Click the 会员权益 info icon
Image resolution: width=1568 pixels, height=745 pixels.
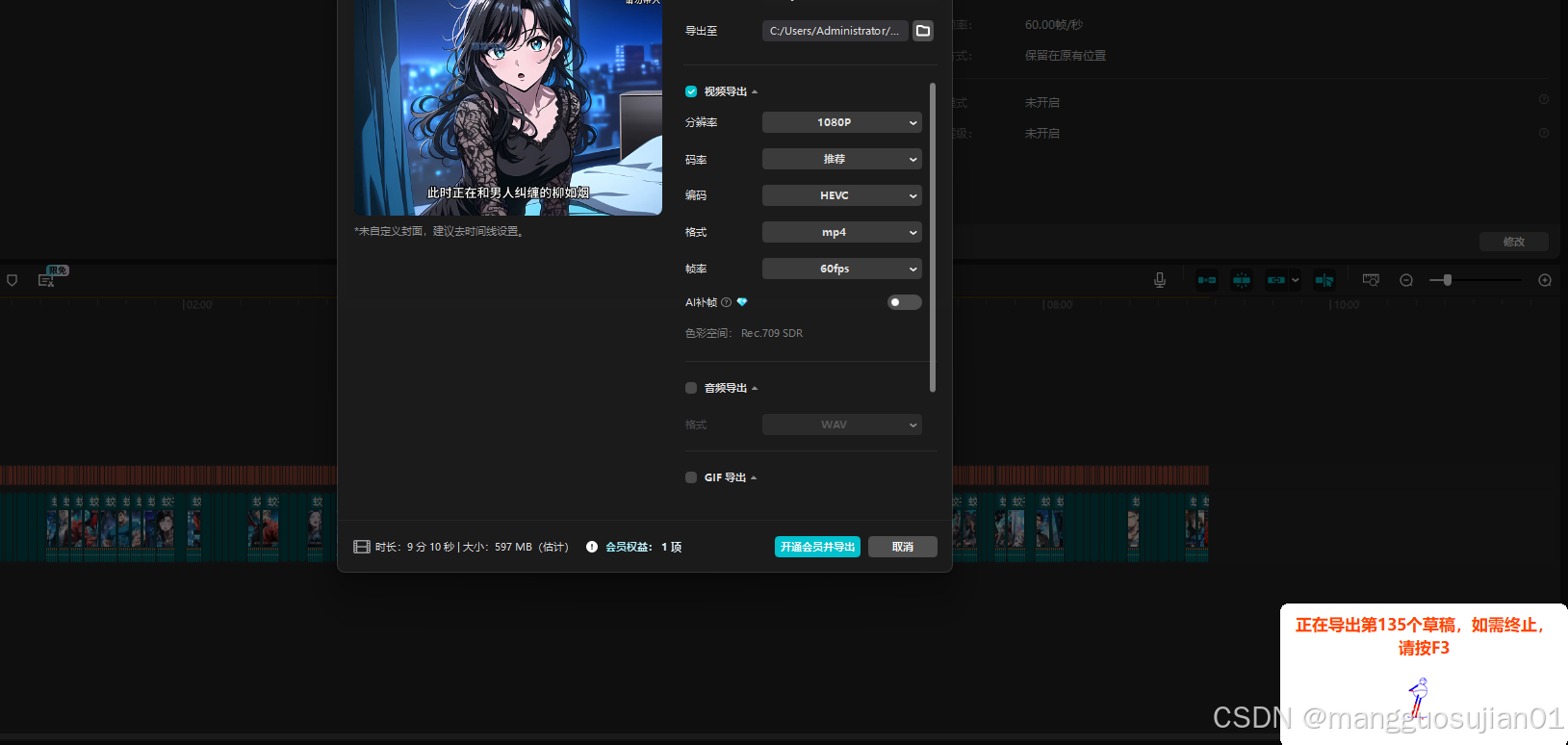point(592,547)
